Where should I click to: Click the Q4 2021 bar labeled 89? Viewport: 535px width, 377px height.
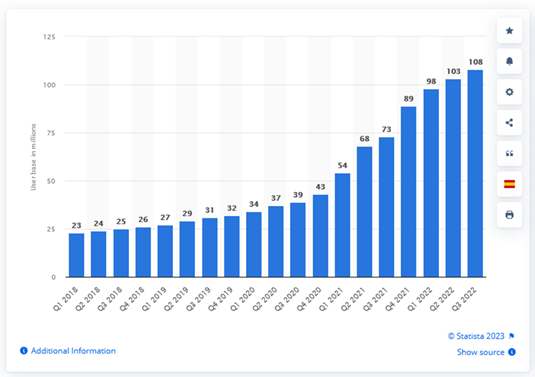[409, 192]
